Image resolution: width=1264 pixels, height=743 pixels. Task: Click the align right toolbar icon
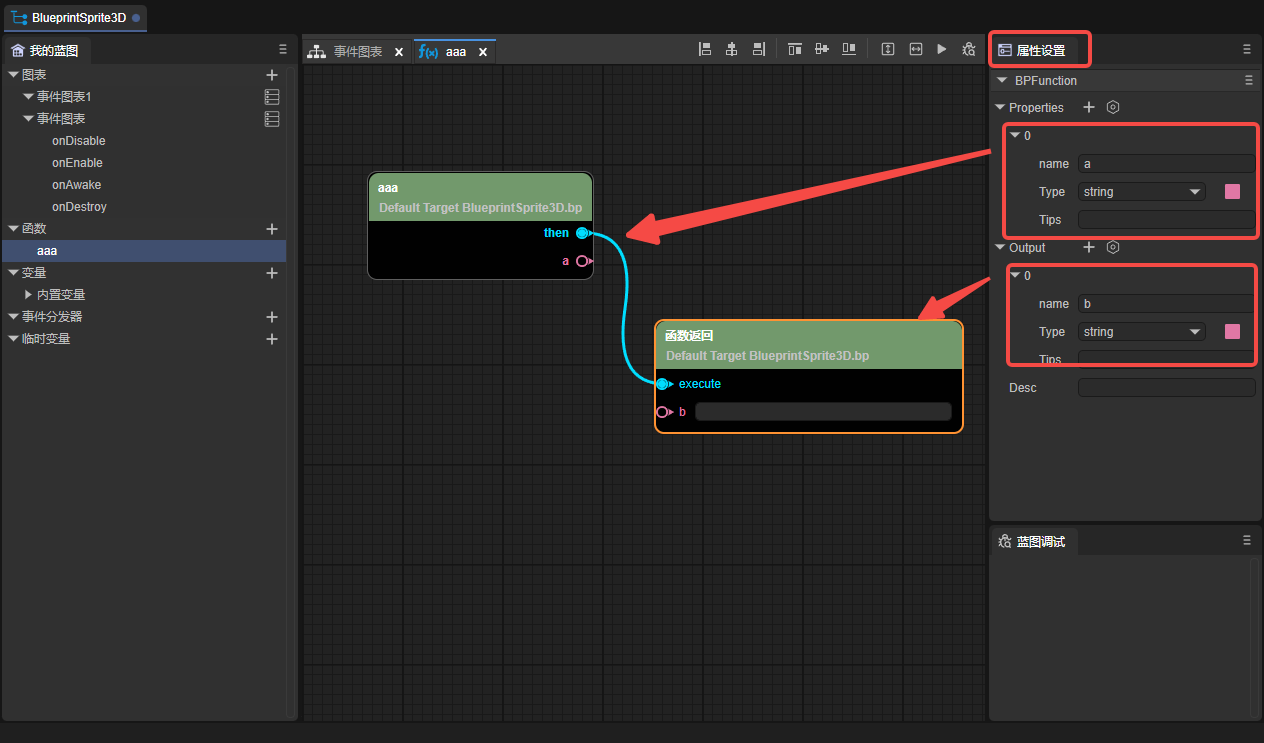(x=759, y=49)
